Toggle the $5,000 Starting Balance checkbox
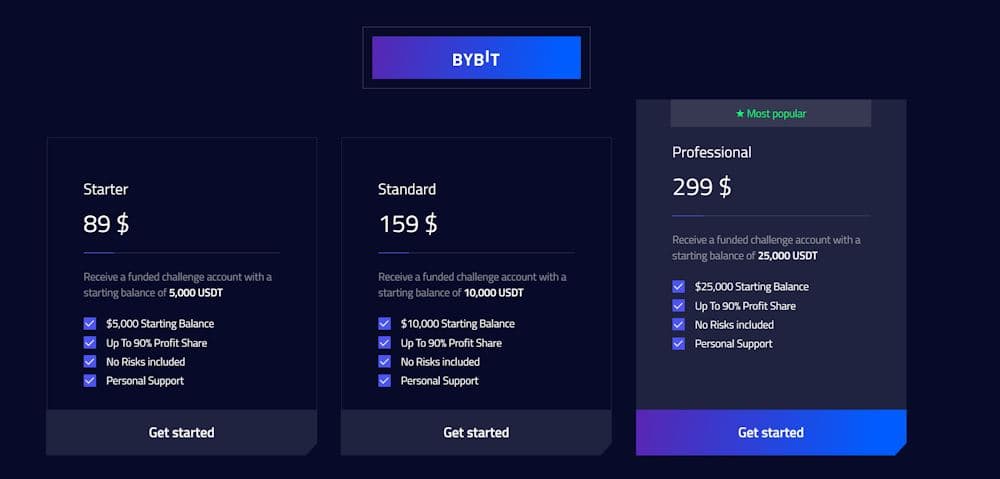This screenshot has width=1000, height=479. click(90, 323)
